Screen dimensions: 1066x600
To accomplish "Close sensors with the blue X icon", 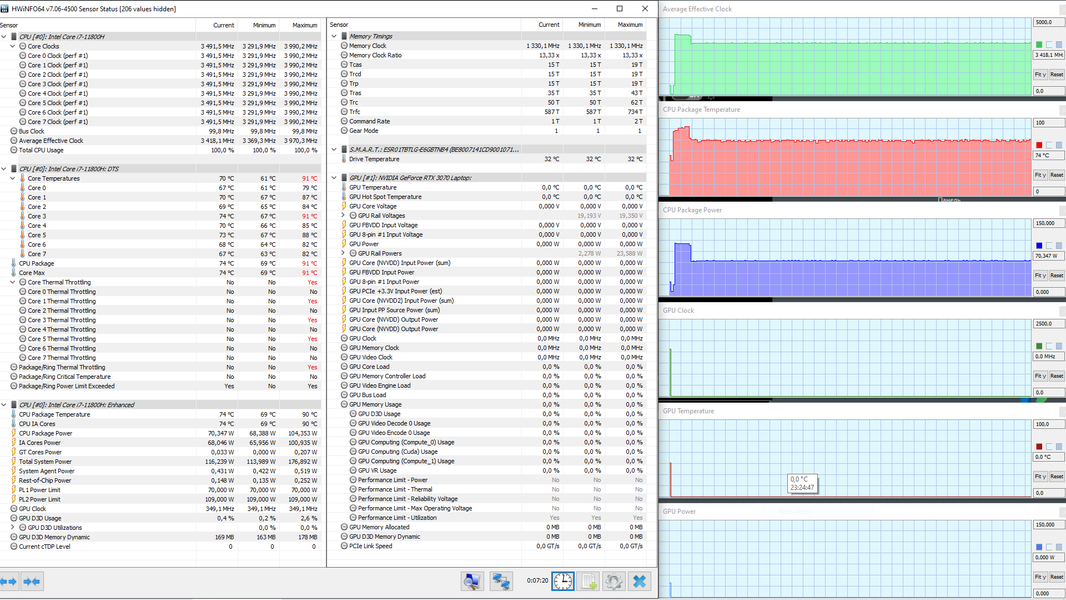I will pyautogui.click(x=640, y=581).
